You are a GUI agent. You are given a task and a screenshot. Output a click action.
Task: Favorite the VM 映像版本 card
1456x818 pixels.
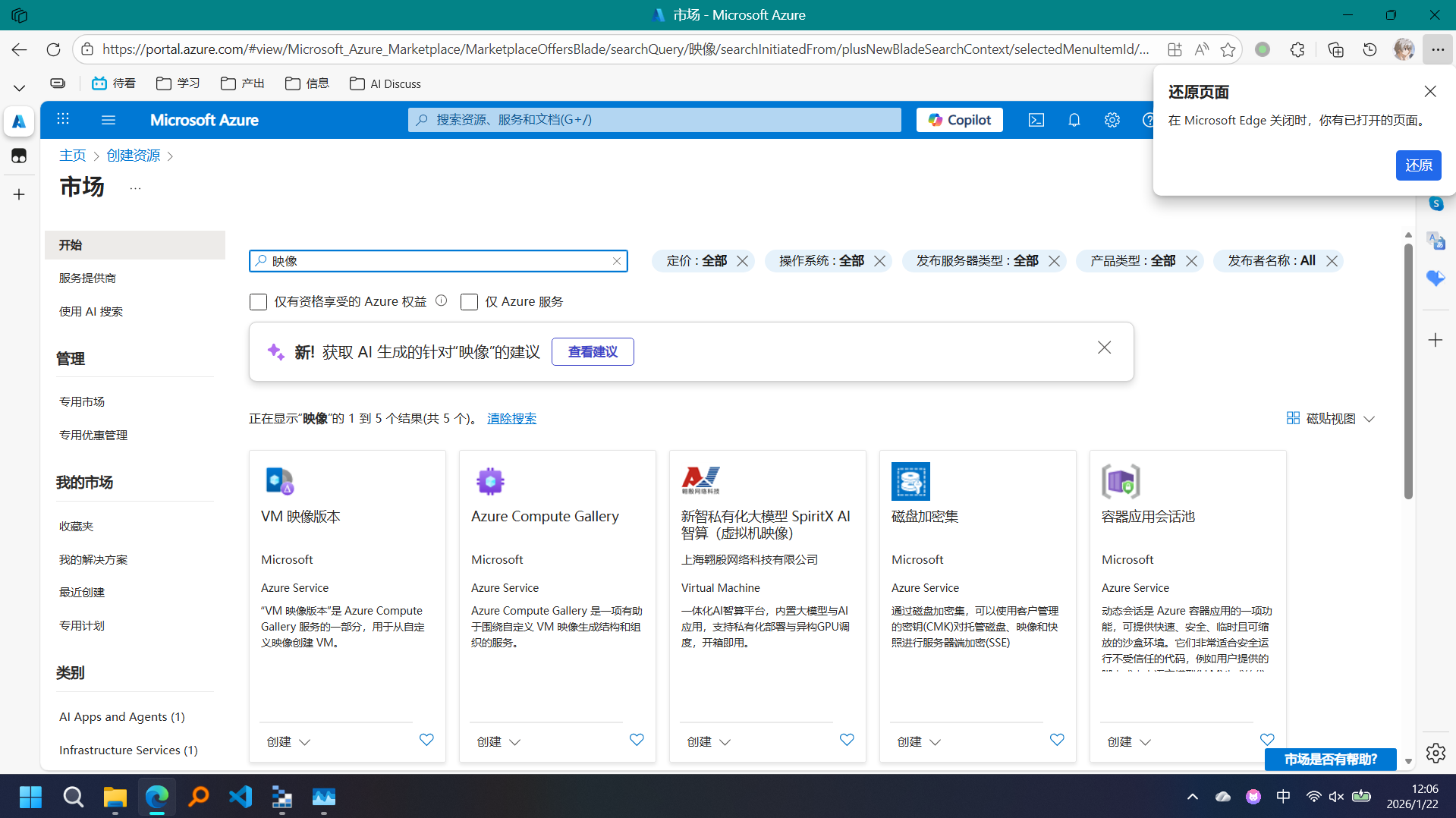[x=426, y=740]
